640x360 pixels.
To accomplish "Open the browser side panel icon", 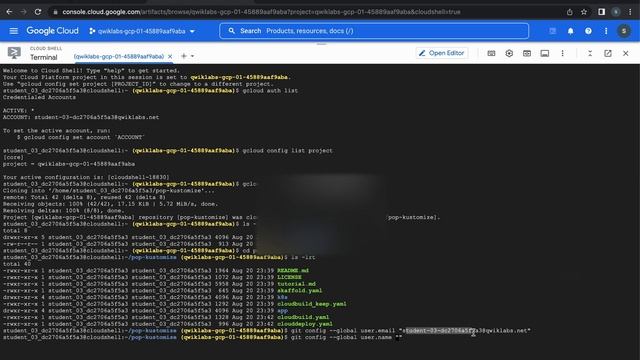I will click(x=601, y=12).
